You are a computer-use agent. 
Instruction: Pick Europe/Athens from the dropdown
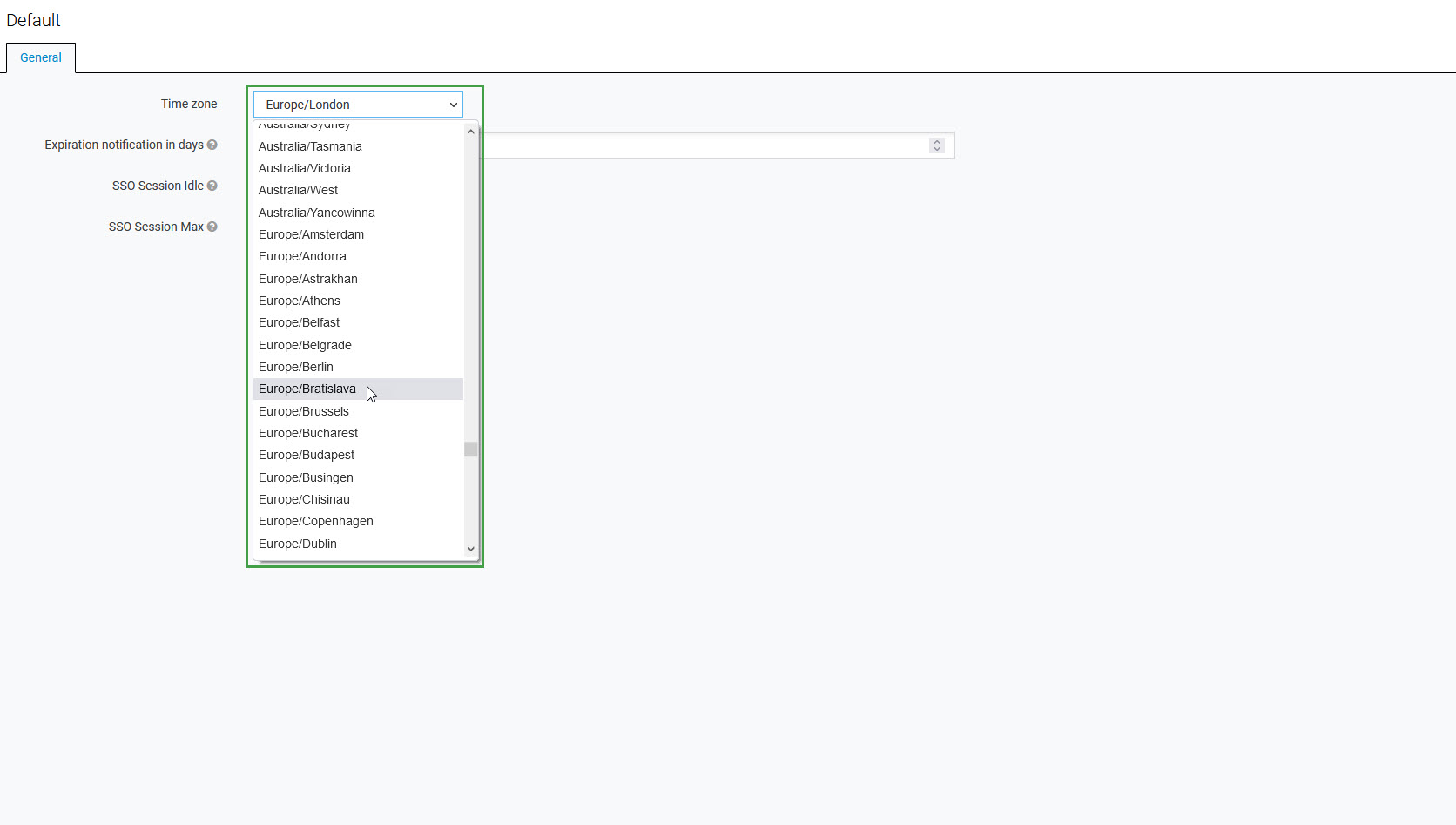pos(300,301)
